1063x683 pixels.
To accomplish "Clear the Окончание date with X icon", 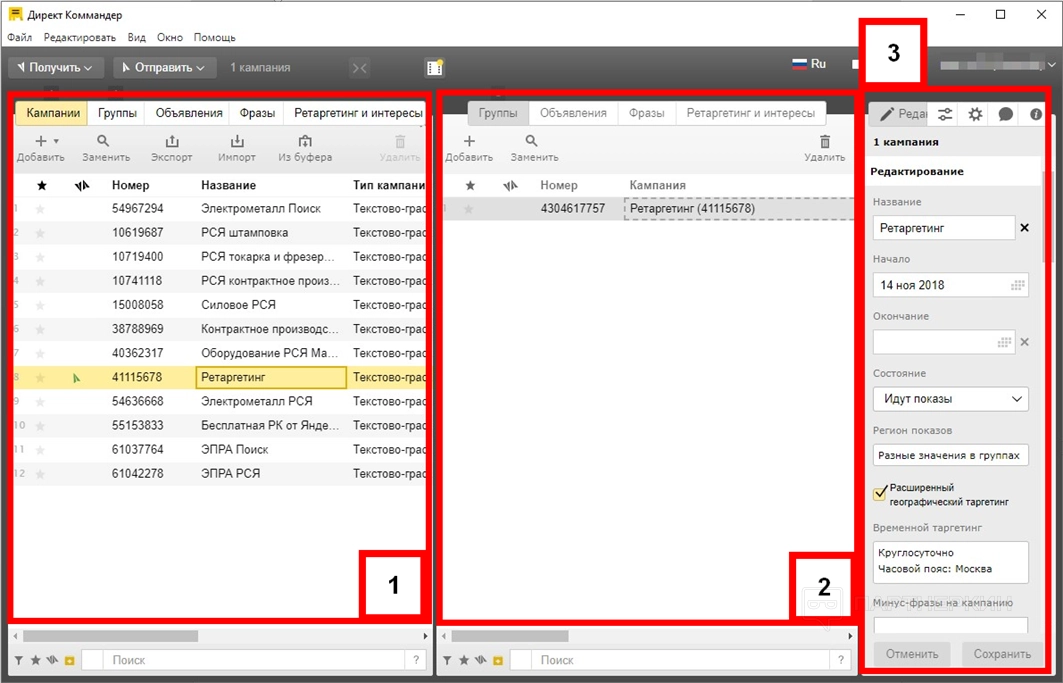I will [x=1024, y=342].
